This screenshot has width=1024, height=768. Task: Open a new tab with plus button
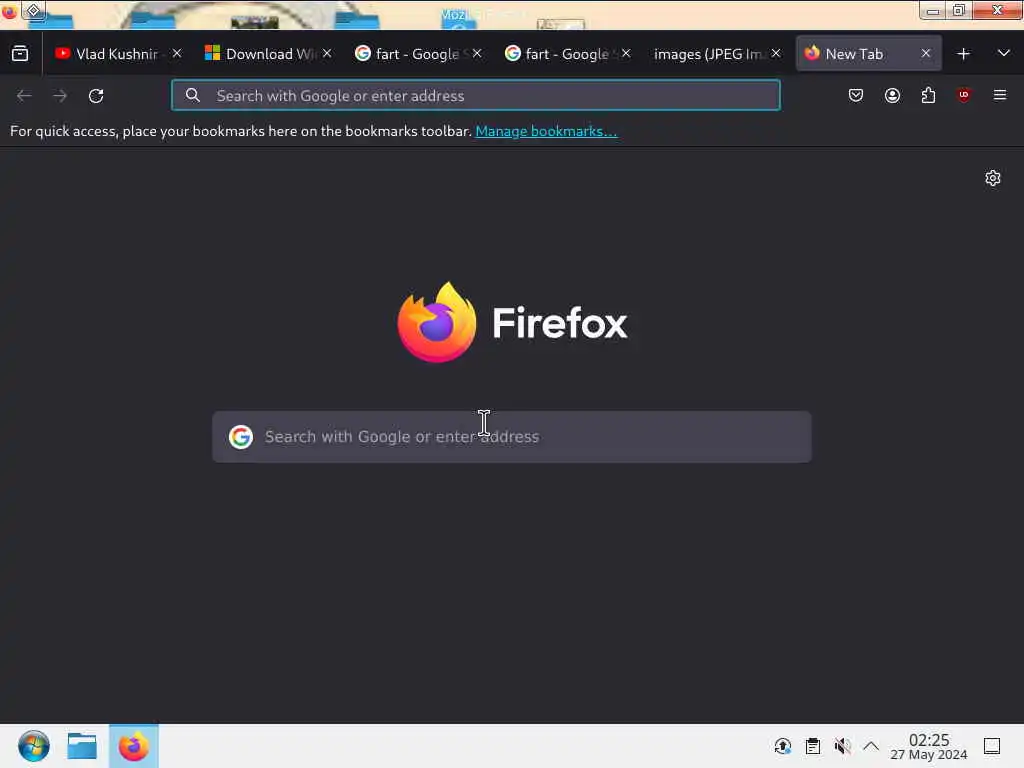(x=963, y=54)
